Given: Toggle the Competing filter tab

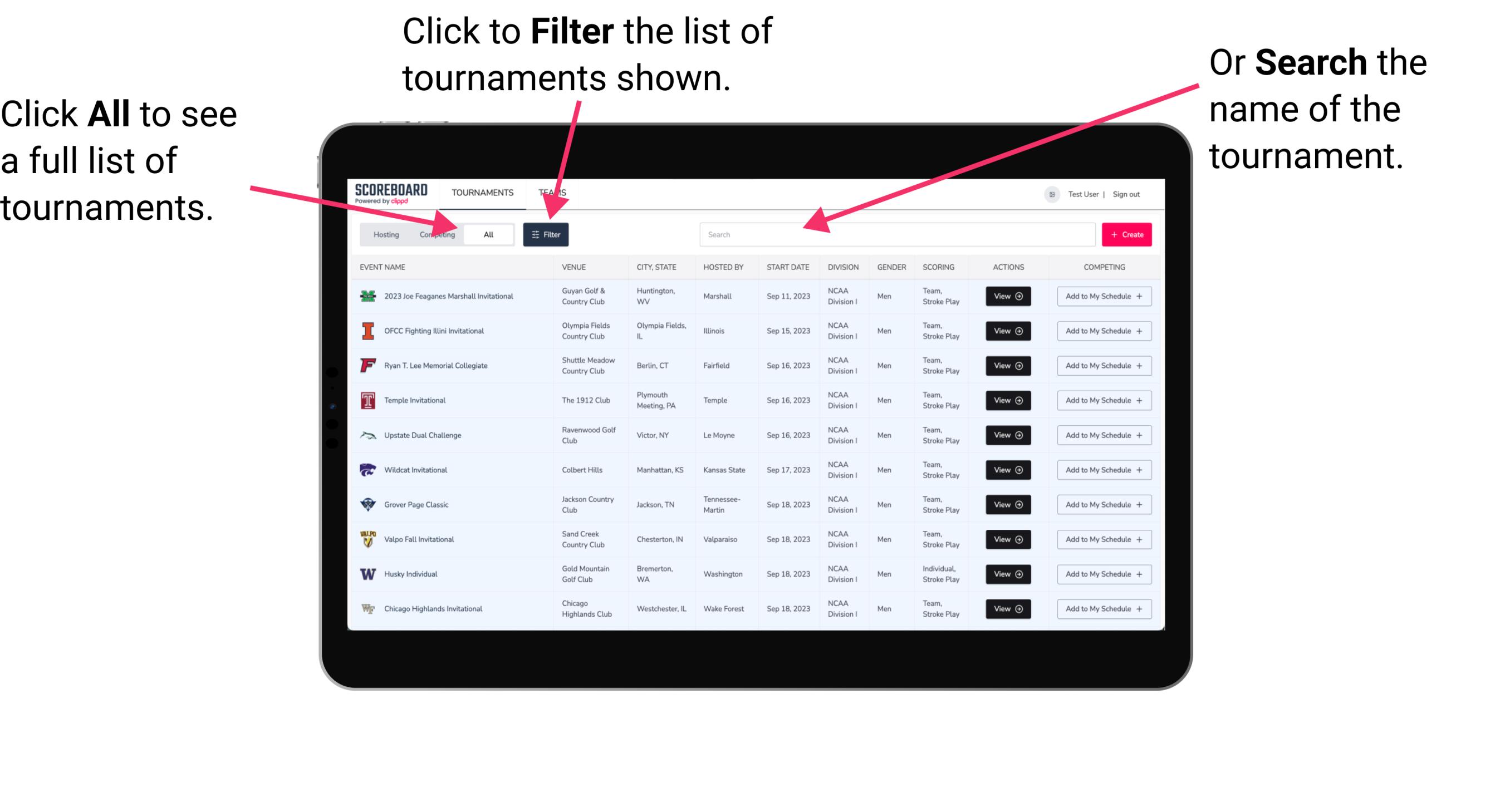Looking at the screenshot, I should (x=436, y=234).
